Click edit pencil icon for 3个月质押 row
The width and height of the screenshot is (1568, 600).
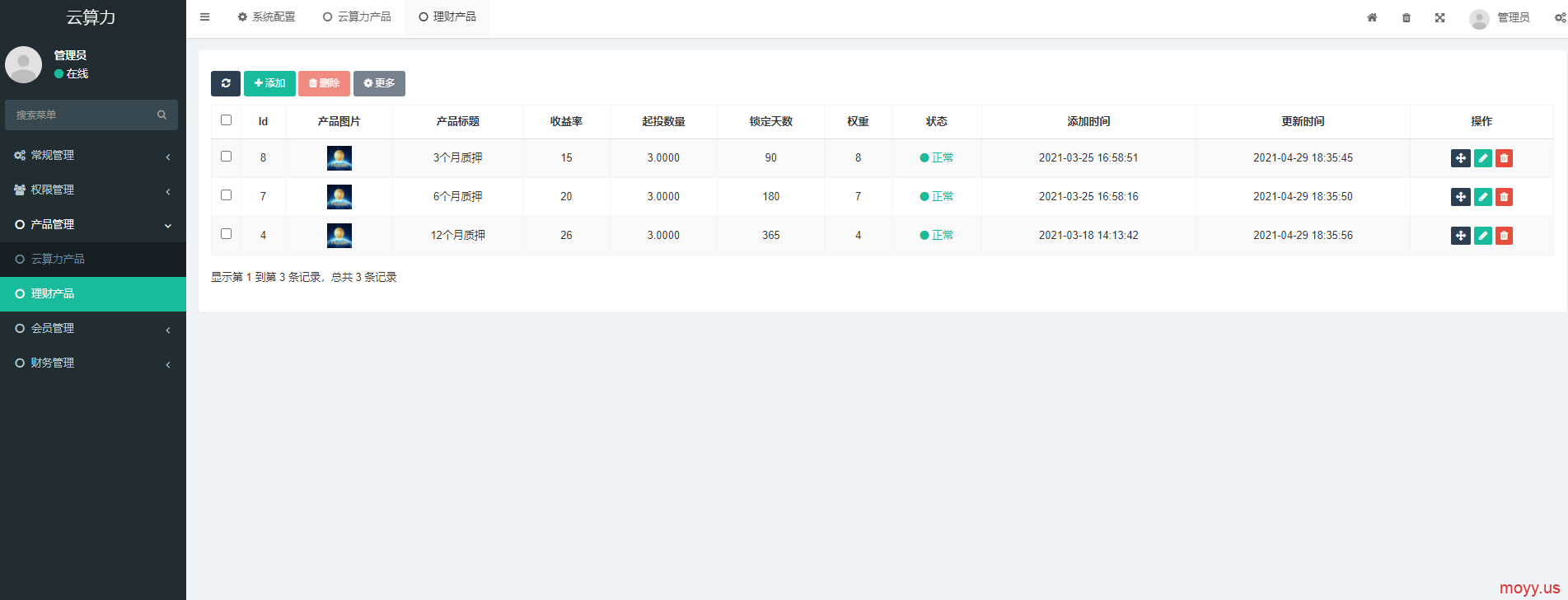tap(1482, 158)
